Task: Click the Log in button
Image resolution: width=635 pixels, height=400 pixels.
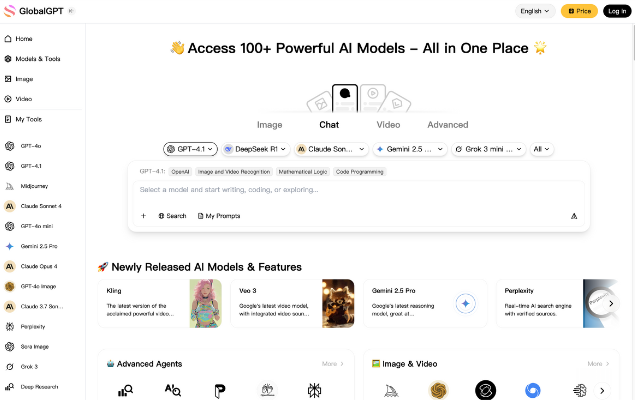Action: [x=617, y=11]
